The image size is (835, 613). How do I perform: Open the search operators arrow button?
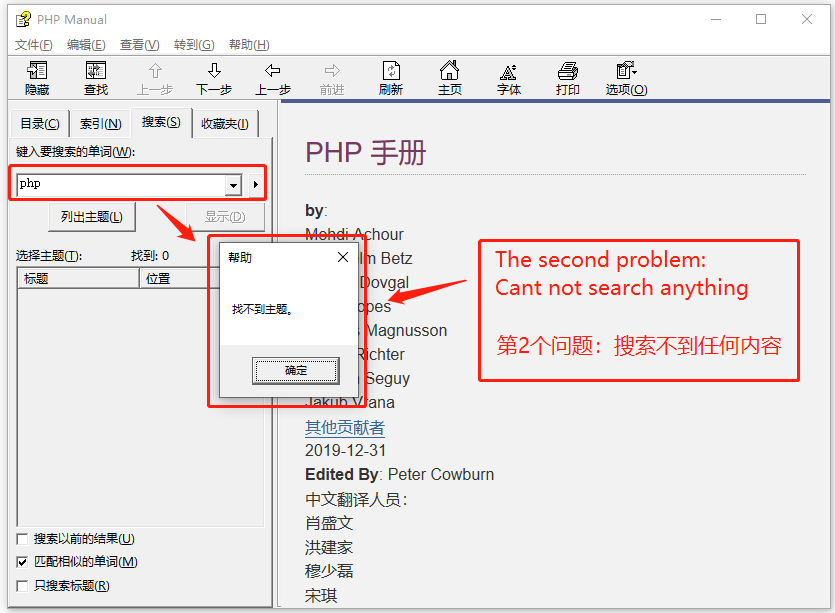(256, 184)
